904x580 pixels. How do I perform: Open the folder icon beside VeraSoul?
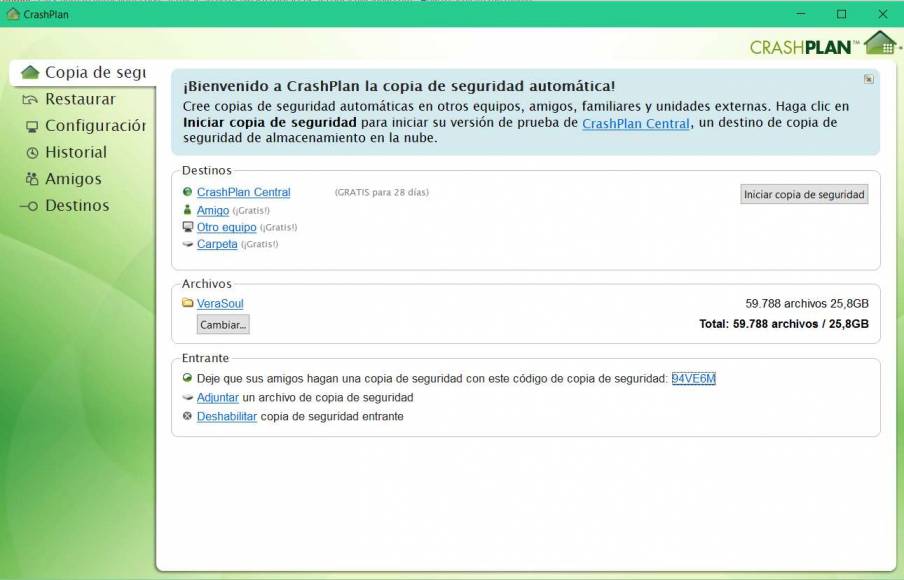click(x=189, y=303)
